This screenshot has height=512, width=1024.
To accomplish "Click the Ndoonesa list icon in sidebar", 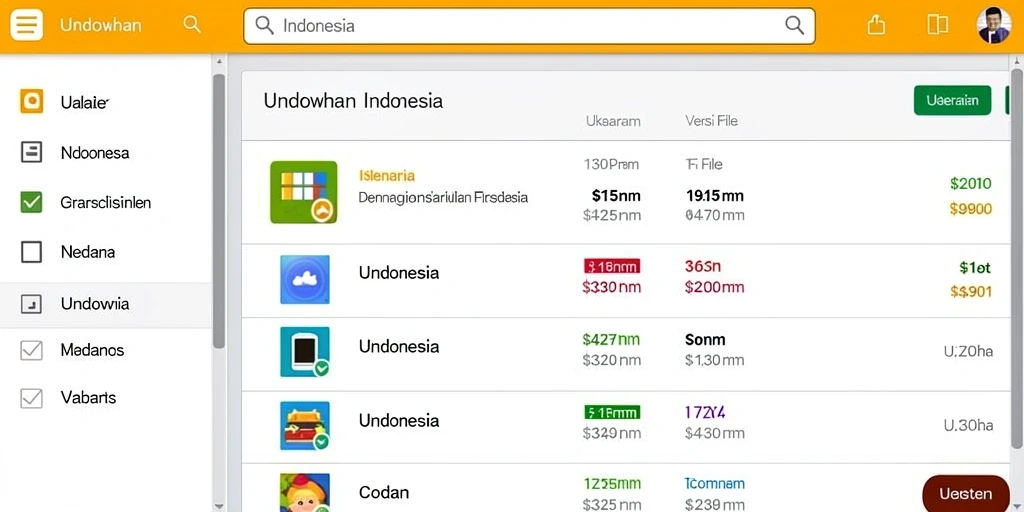I will (31, 152).
